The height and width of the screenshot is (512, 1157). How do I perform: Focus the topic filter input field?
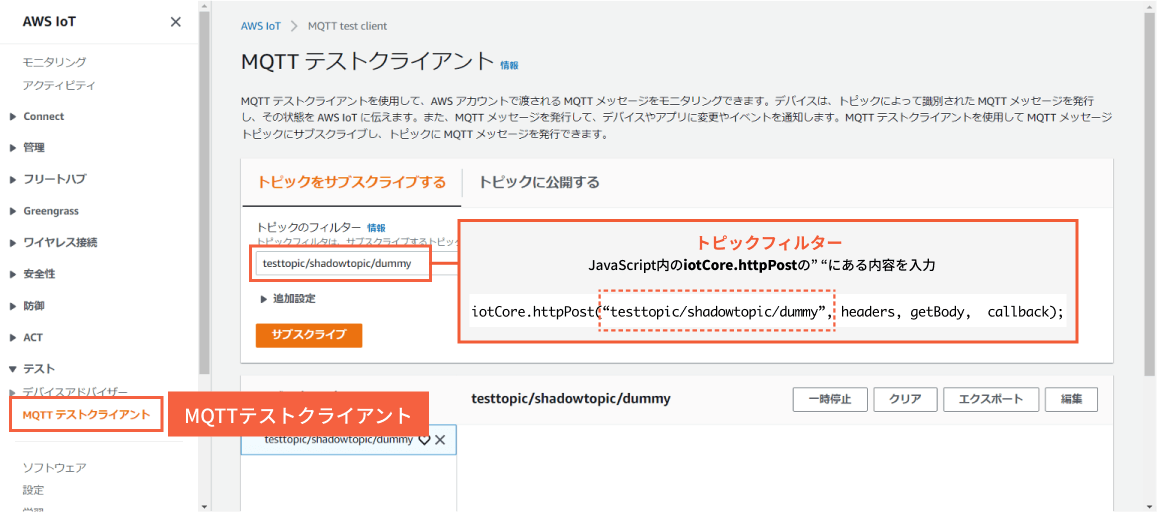pyautogui.click(x=342, y=263)
